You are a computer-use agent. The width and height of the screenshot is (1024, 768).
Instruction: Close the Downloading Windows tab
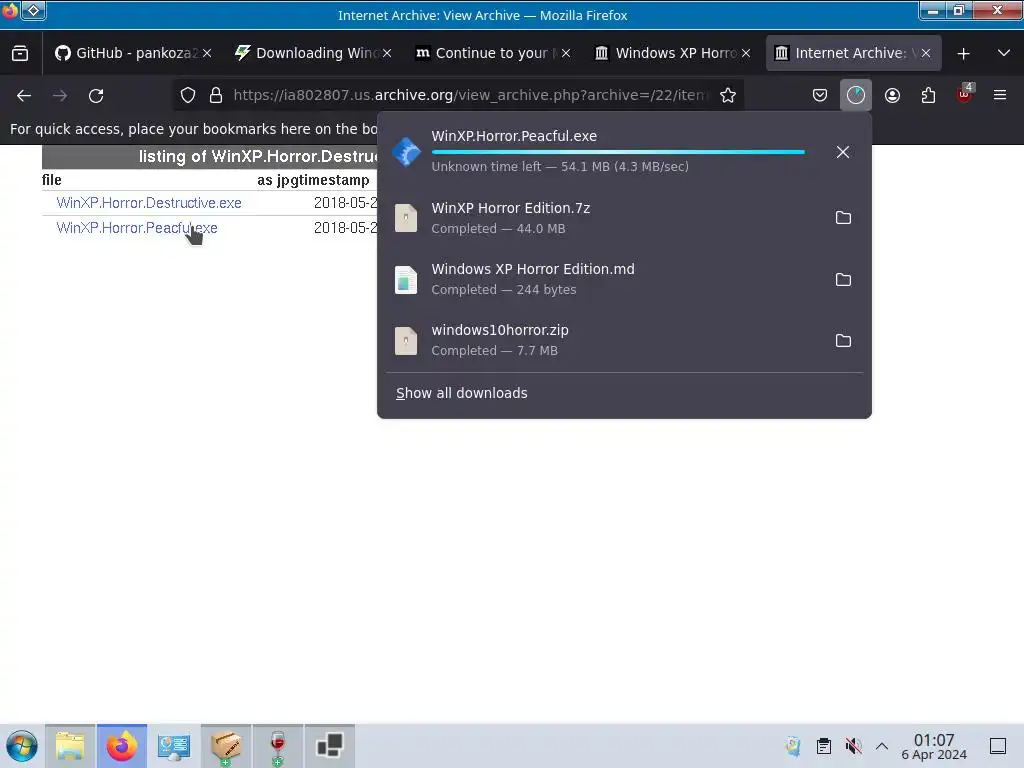[387, 54]
